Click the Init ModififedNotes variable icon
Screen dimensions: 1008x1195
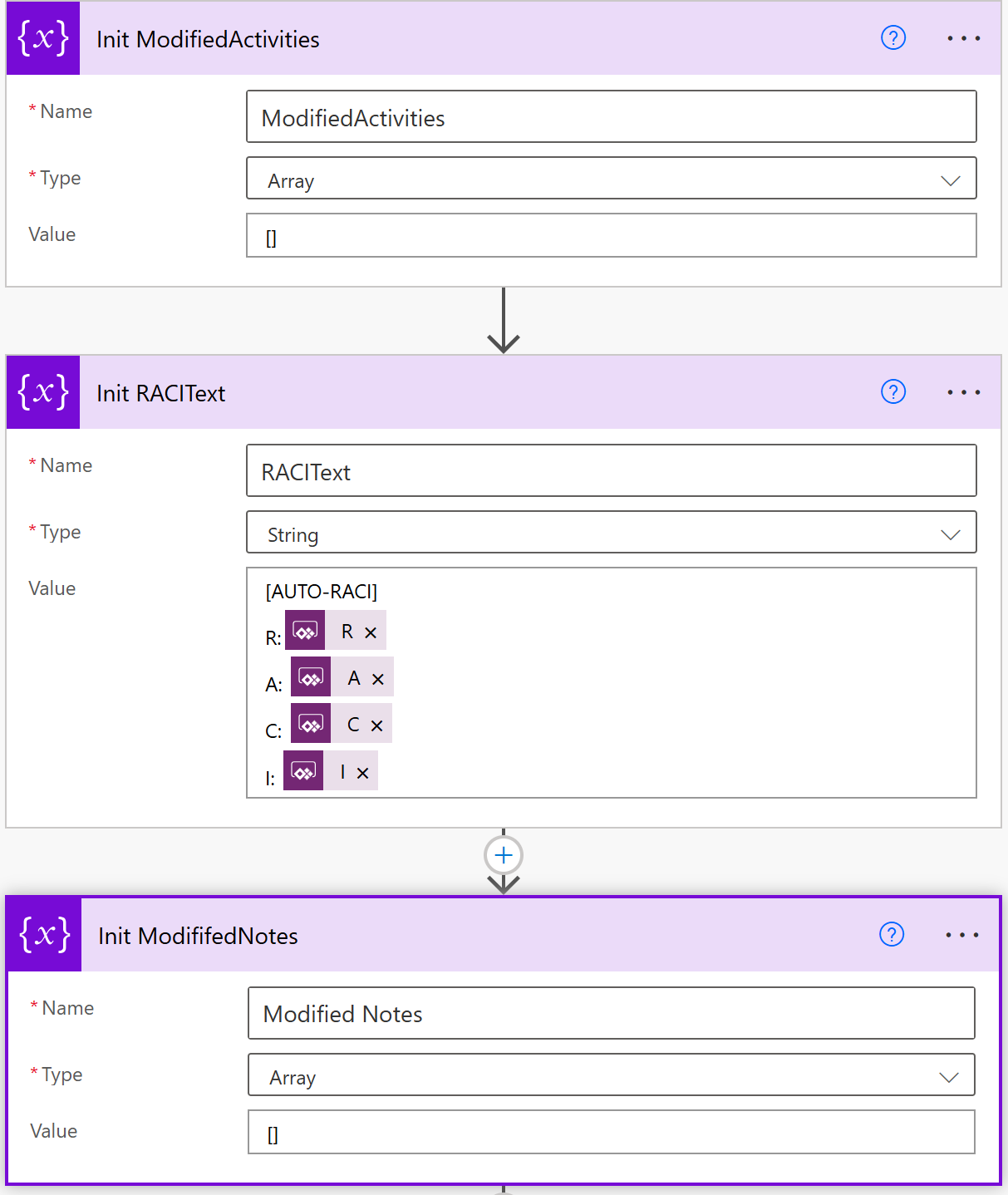45,935
